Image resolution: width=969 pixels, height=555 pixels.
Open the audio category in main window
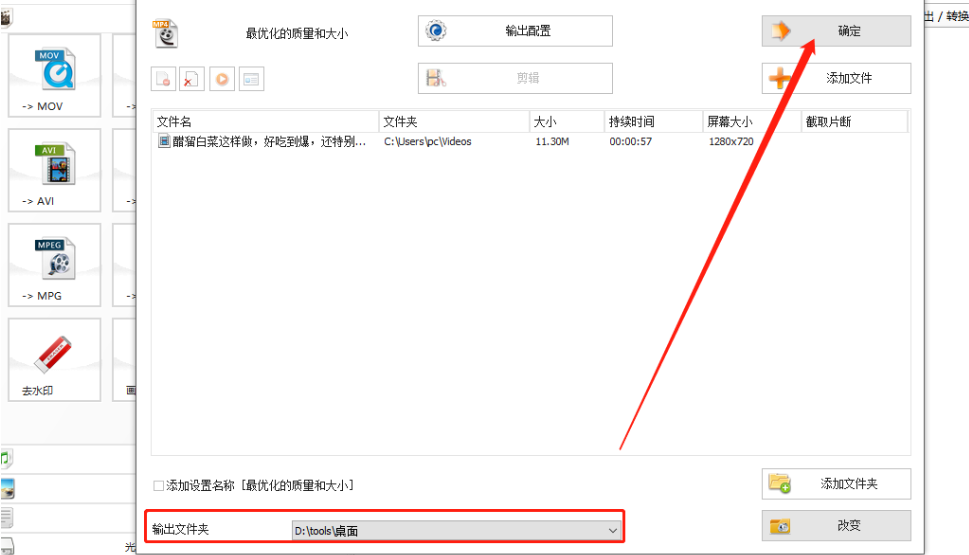[6, 459]
